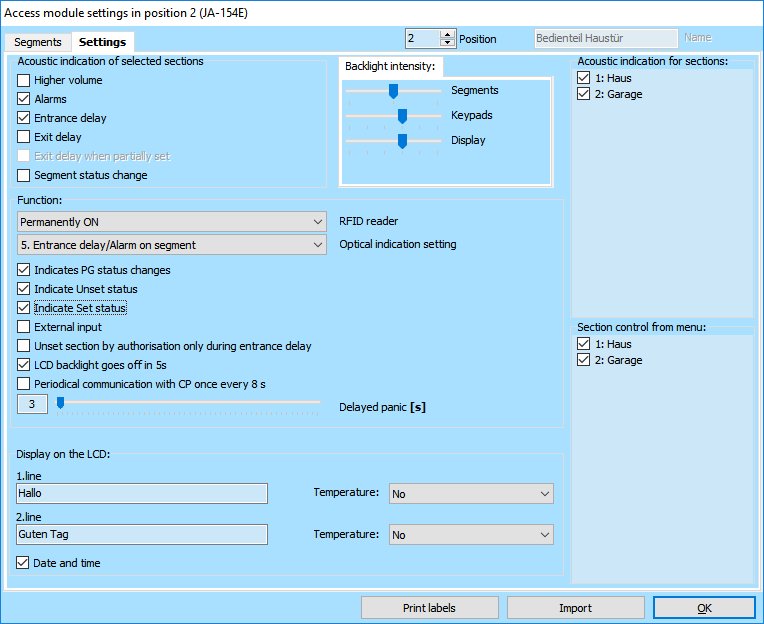
Task: Increase the Position number with up arrow
Action: (447, 33)
